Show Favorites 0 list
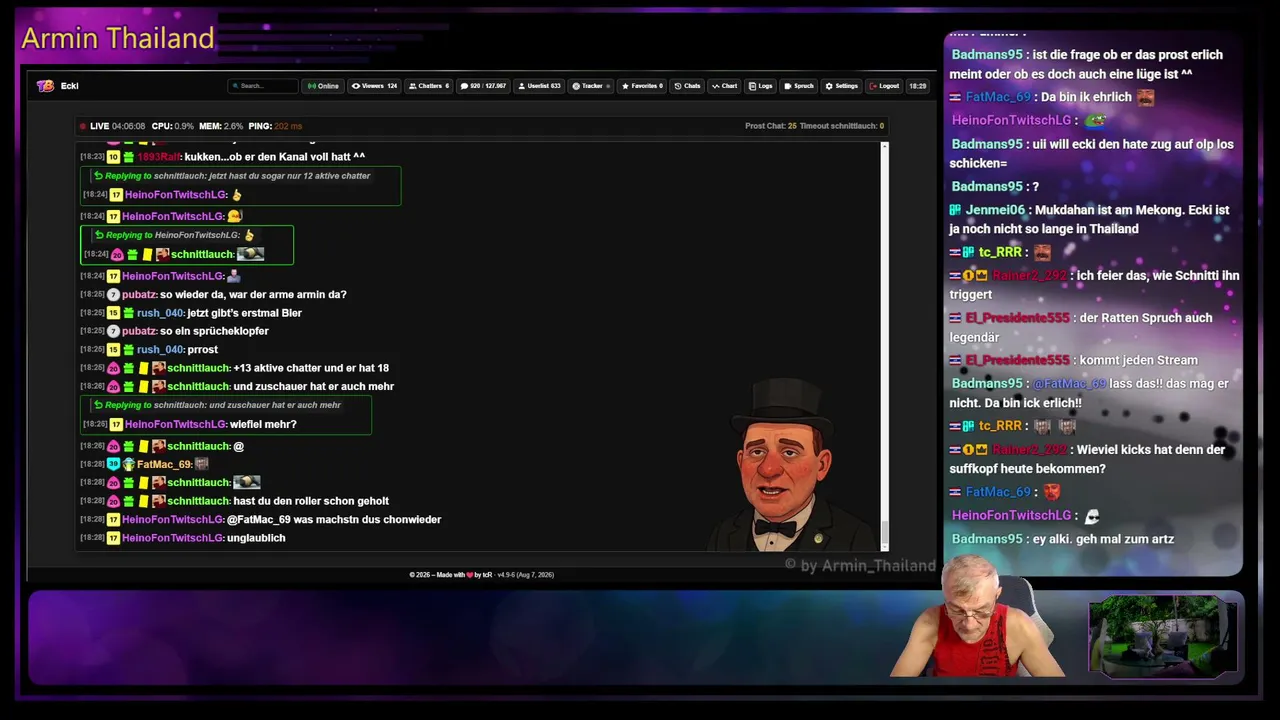The image size is (1280, 720). [x=642, y=86]
